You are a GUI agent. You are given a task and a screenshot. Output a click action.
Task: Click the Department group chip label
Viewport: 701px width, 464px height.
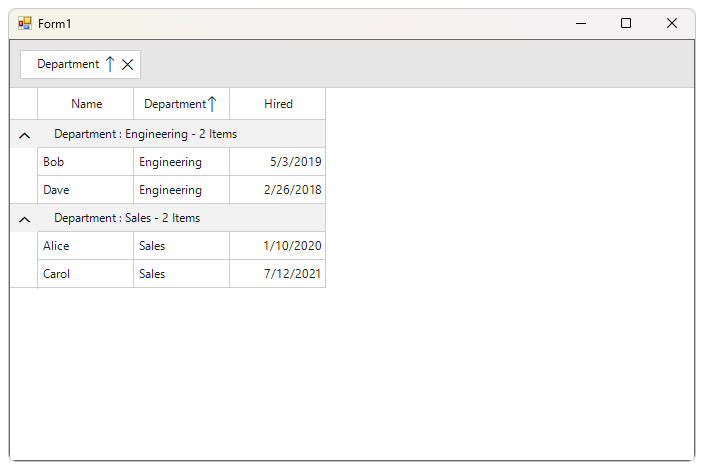68,64
